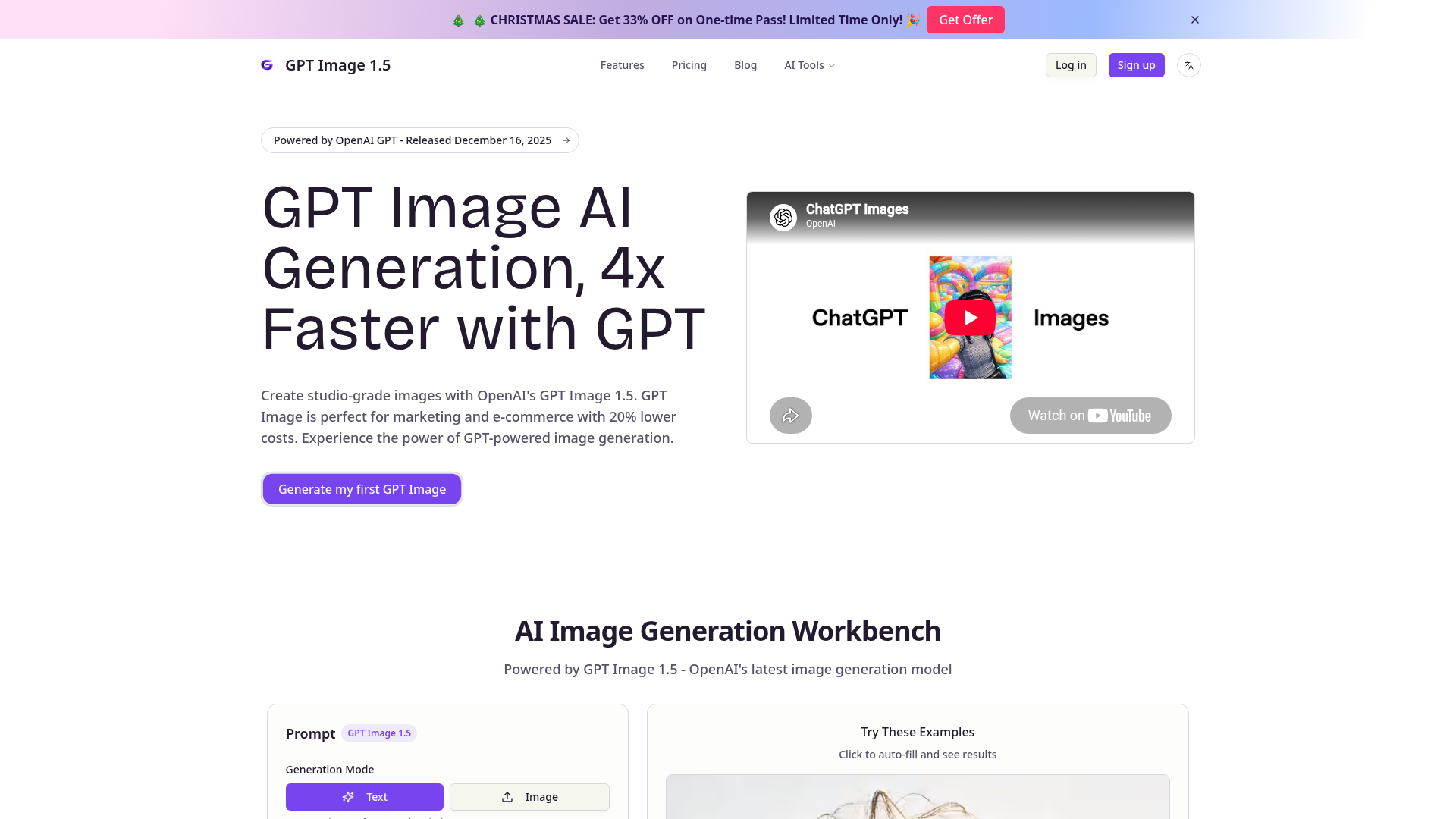Click Watch on YouTube button
The image size is (1456, 819).
pos(1090,416)
